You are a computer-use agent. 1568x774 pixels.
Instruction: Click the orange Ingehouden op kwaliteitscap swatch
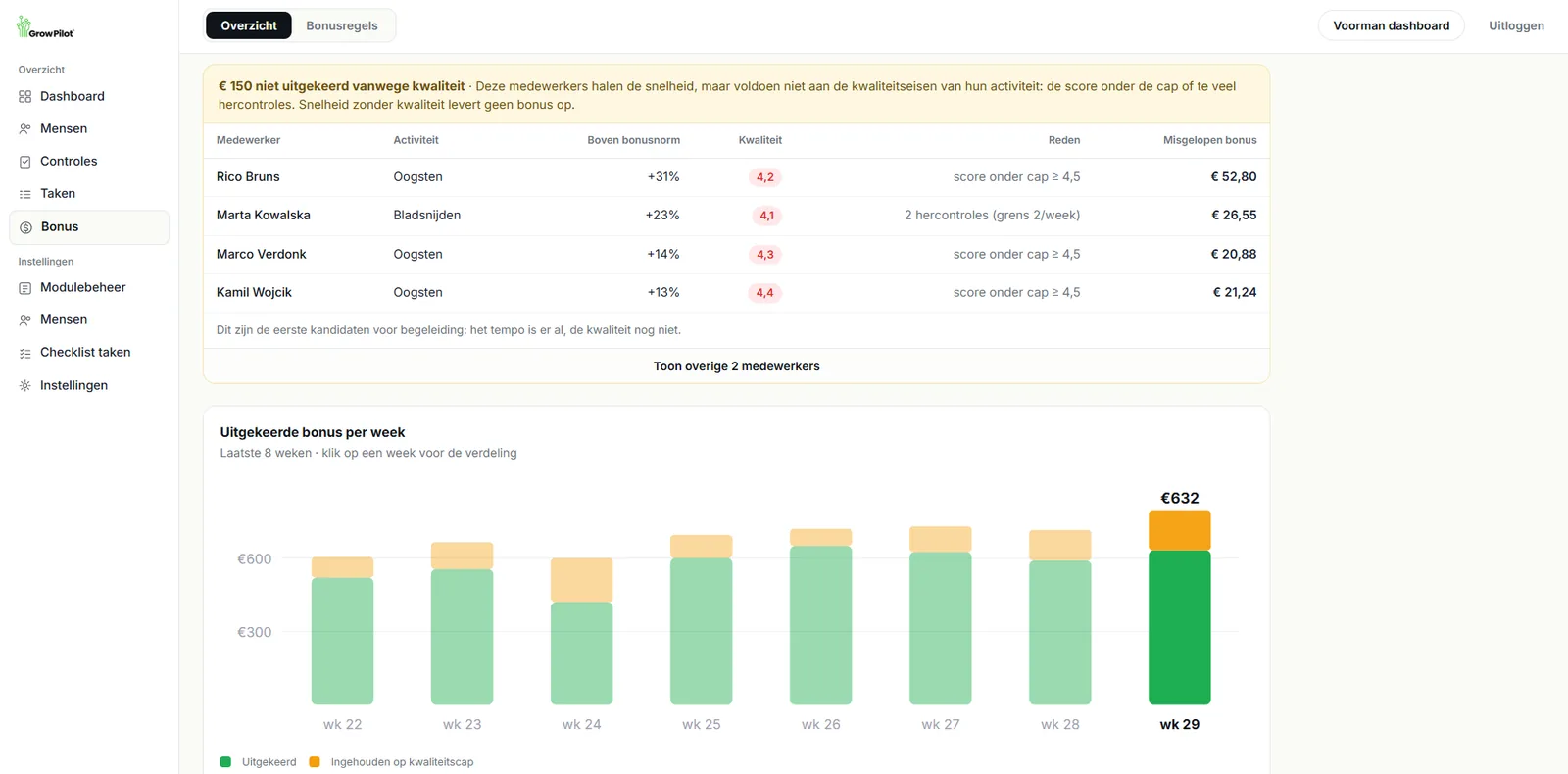click(315, 762)
